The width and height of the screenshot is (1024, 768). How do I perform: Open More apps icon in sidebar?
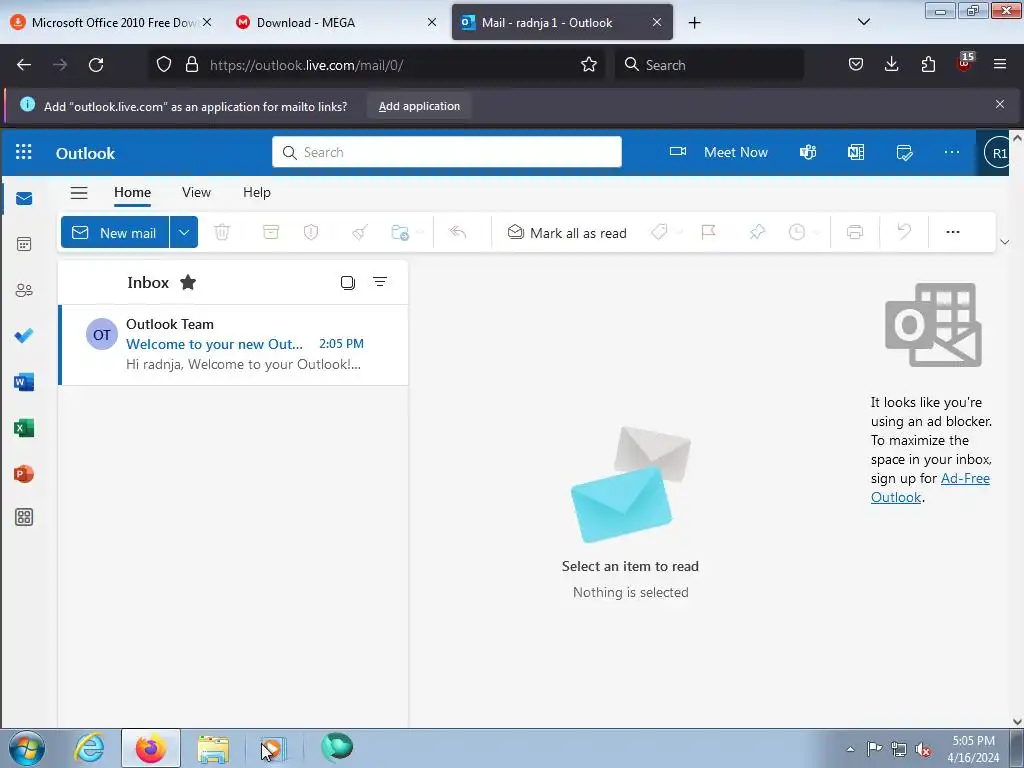click(x=24, y=517)
